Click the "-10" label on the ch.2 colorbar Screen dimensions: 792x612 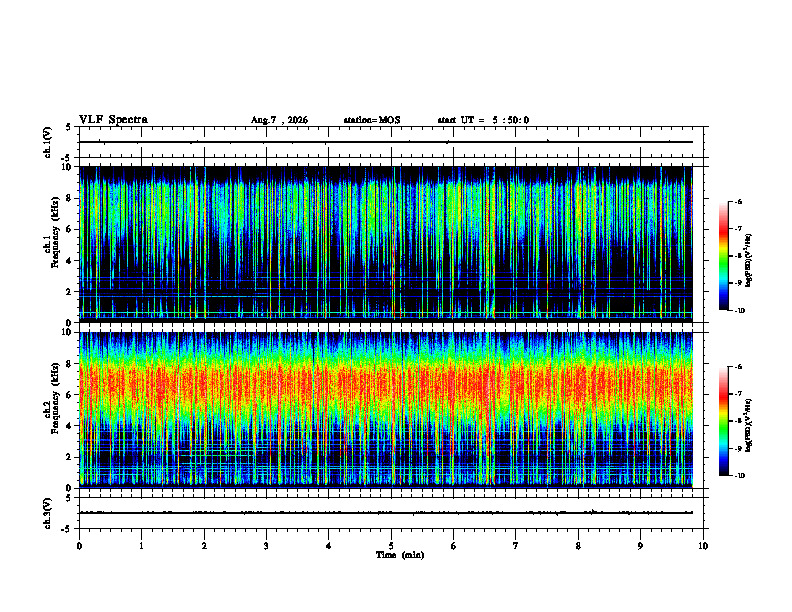(x=739, y=476)
